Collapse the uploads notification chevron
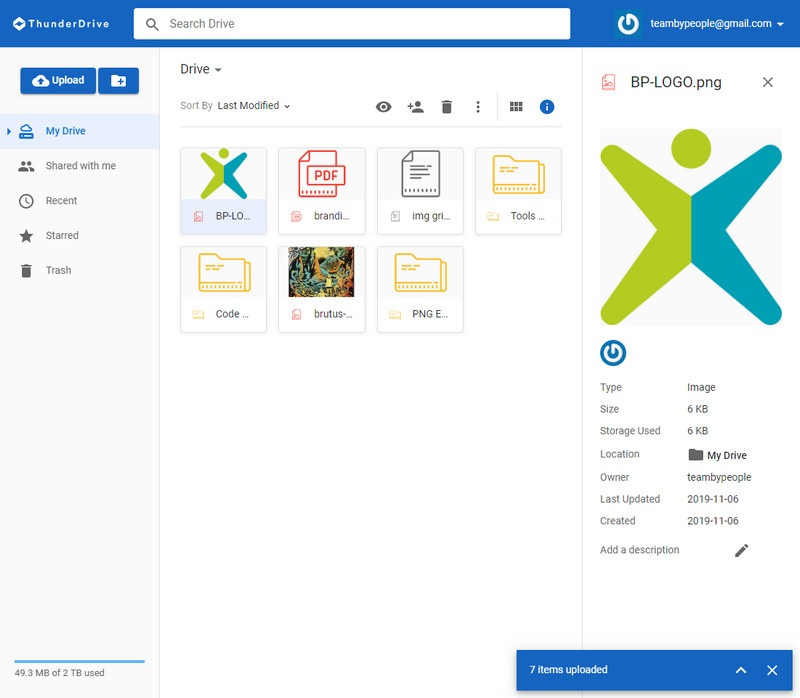This screenshot has width=800, height=698. (x=741, y=670)
